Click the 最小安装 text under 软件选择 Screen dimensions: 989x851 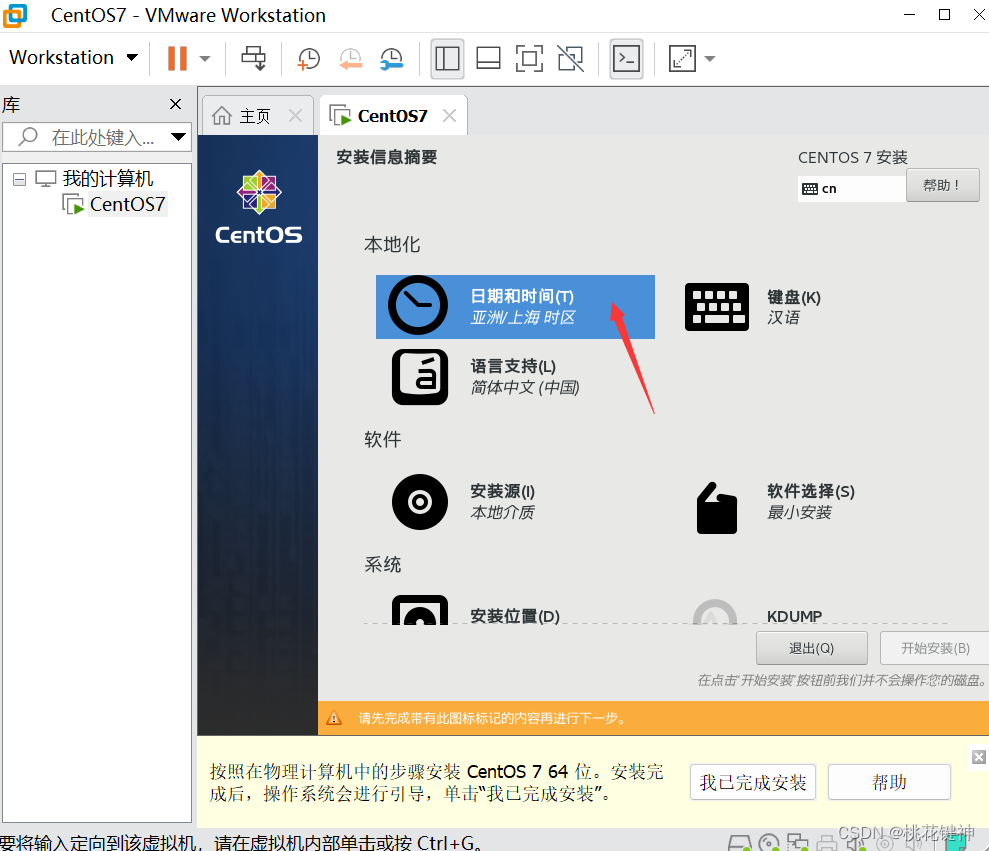click(799, 512)
